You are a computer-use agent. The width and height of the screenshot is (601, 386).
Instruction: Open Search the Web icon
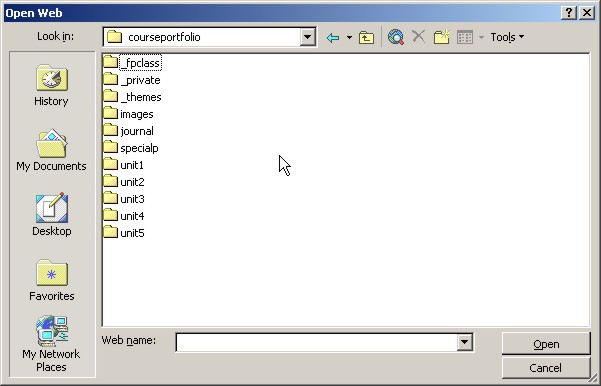395,37
